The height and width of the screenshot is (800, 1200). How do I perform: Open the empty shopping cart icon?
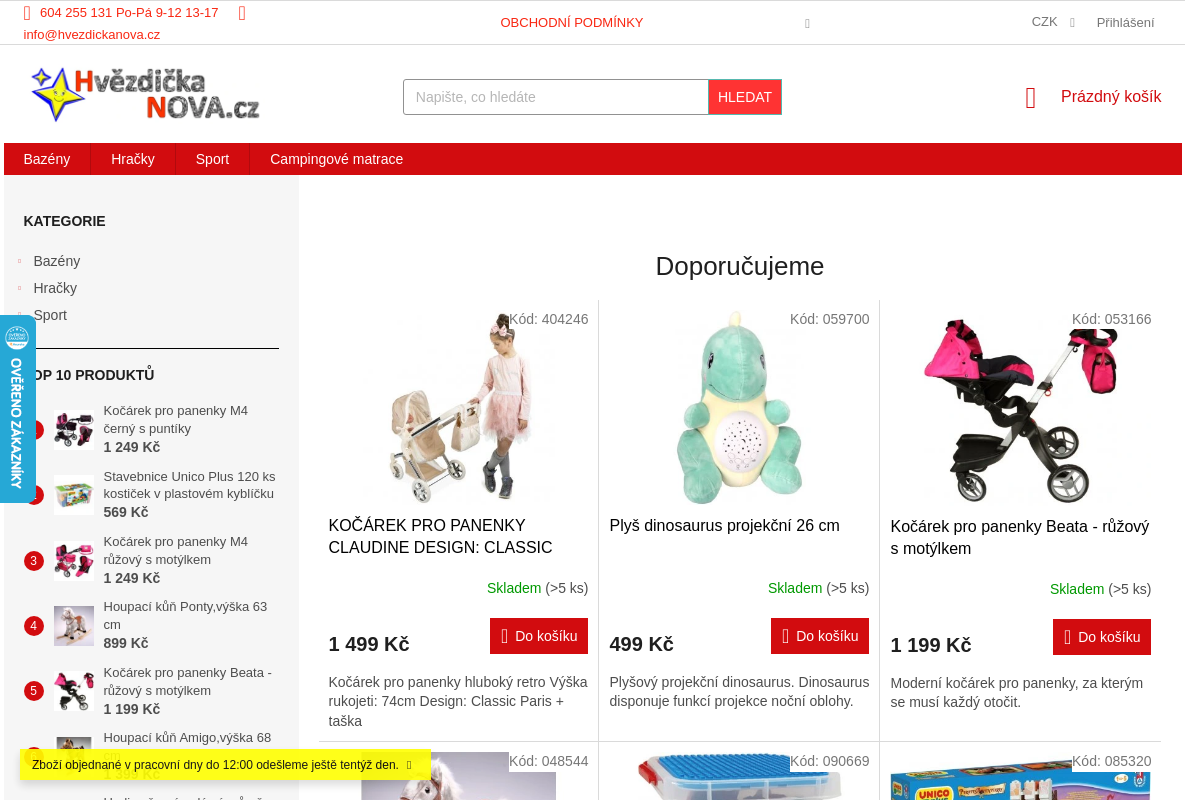1031,98
